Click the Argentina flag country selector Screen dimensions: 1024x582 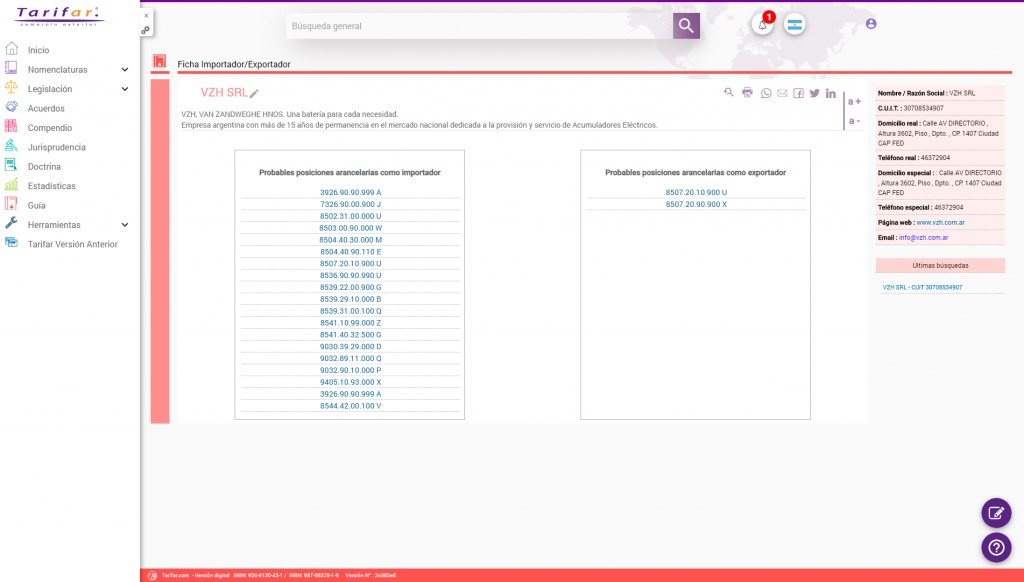[795, 25]
